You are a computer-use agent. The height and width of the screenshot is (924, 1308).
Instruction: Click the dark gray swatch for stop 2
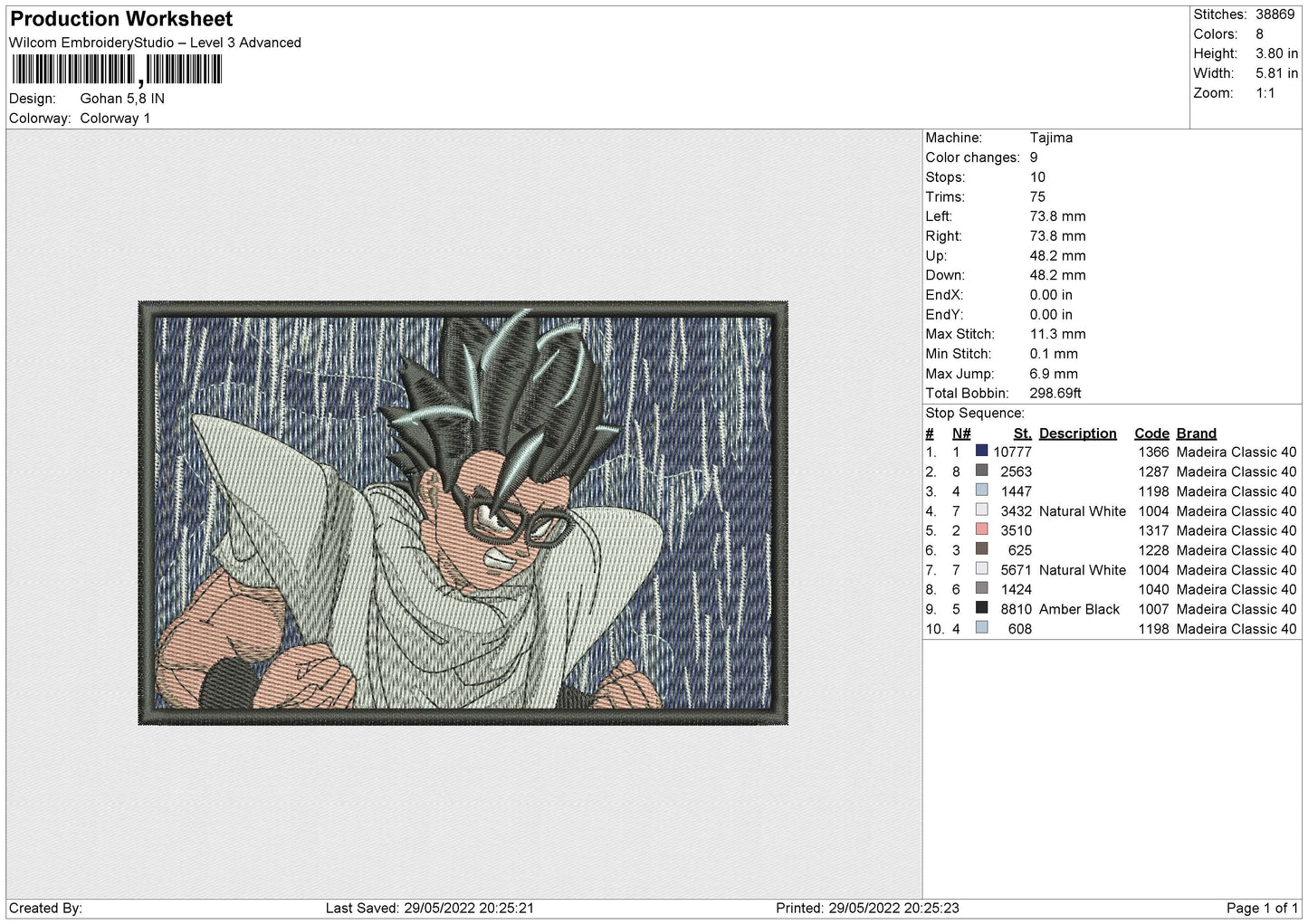[x=981, y=471]
